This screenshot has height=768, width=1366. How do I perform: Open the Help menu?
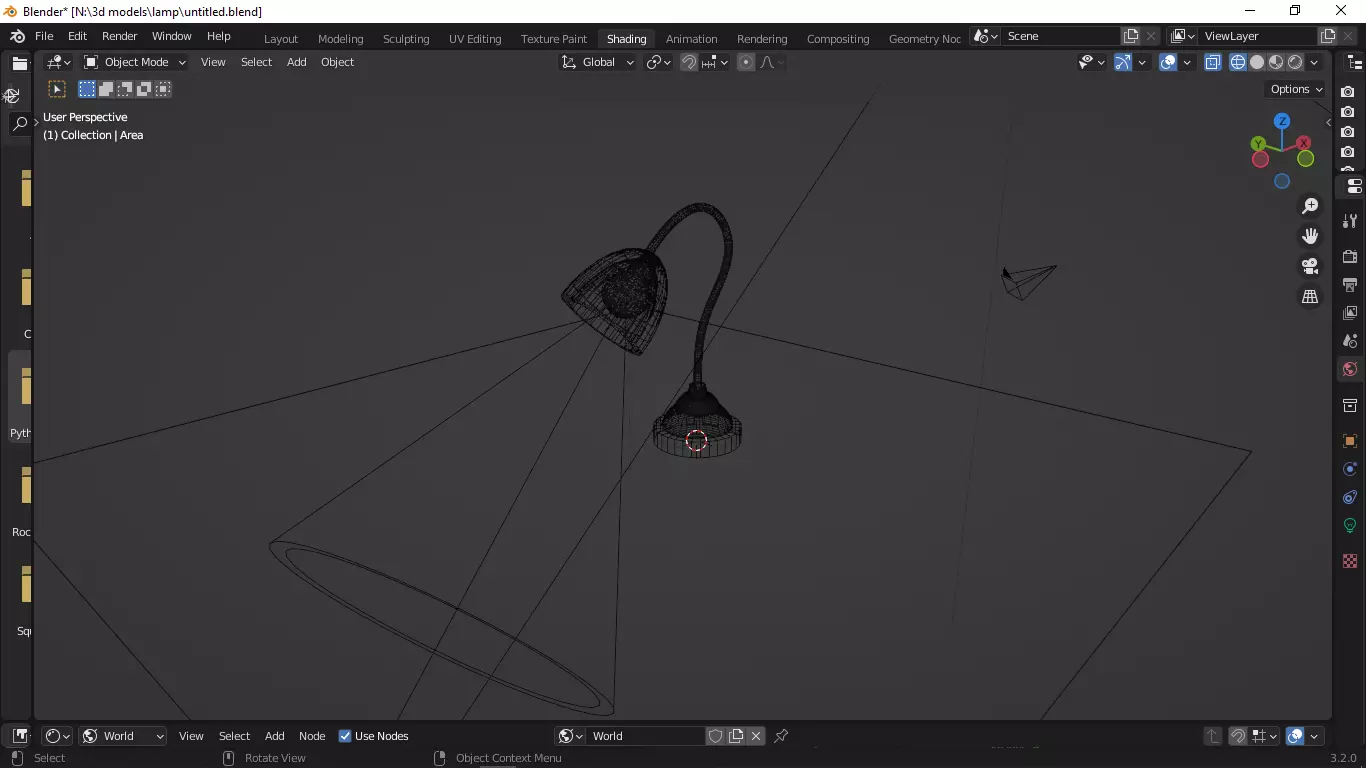[x=218, y=36]
